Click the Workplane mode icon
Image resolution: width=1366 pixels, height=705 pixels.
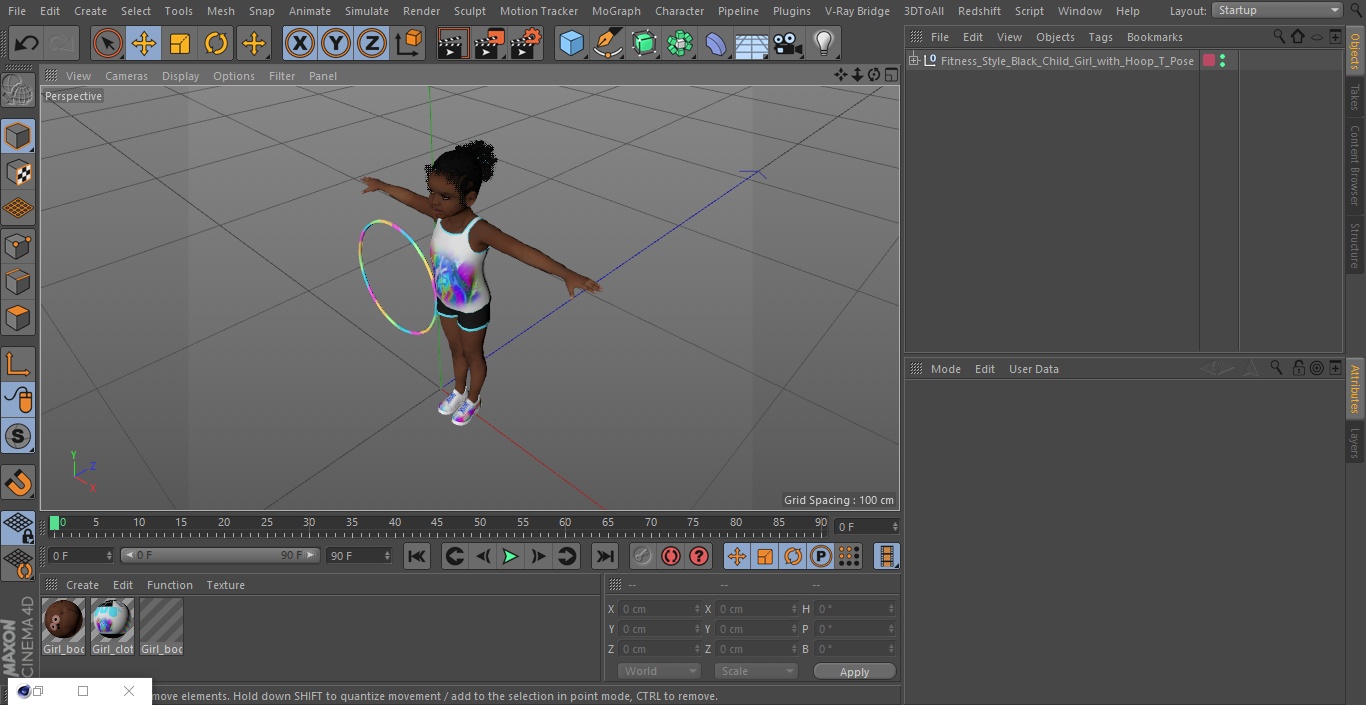pos(18,209)
